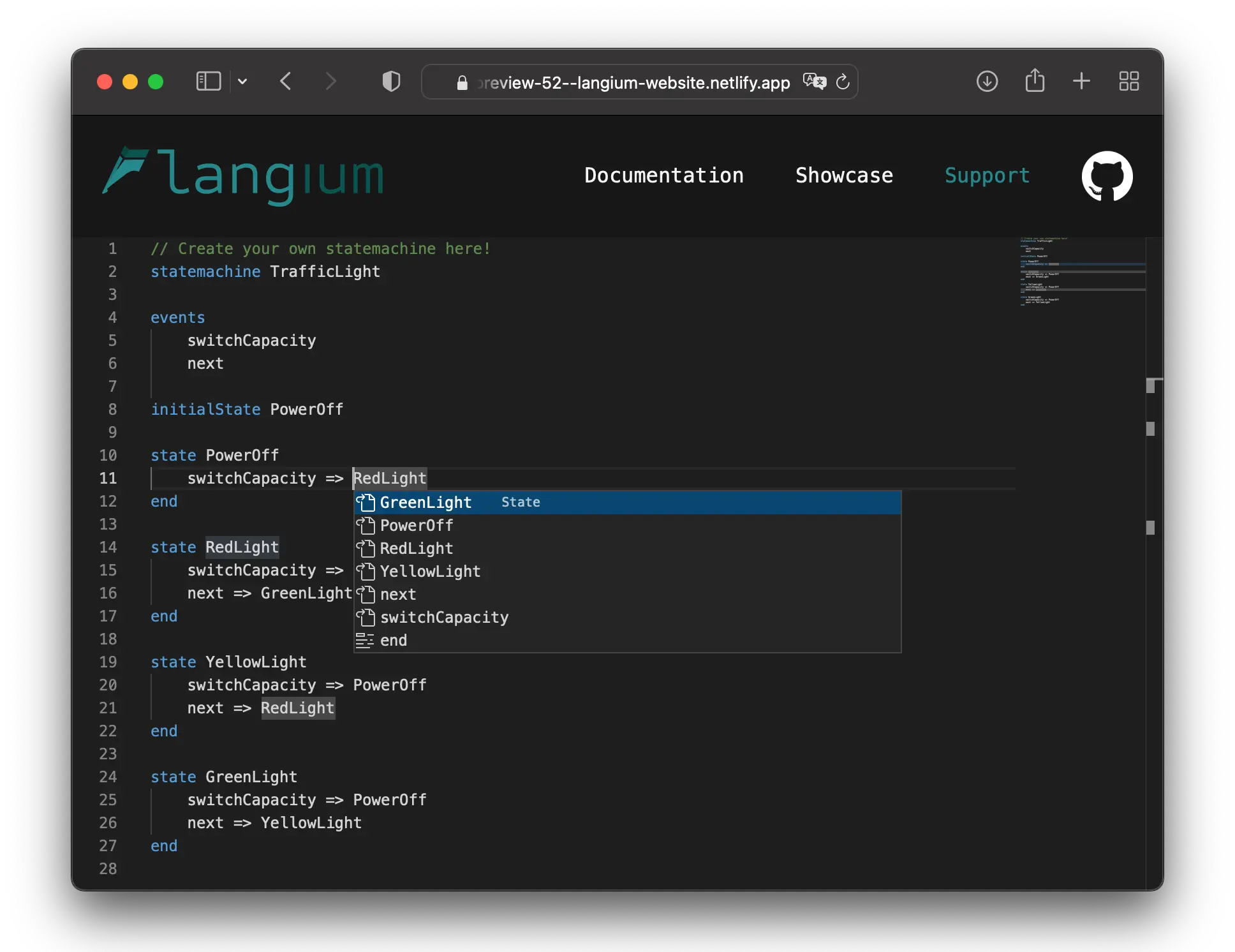The width and height of the screenshot is (1235, 952).
Task: Click state GreenLight name on line 24
Action: click(251, 777)
